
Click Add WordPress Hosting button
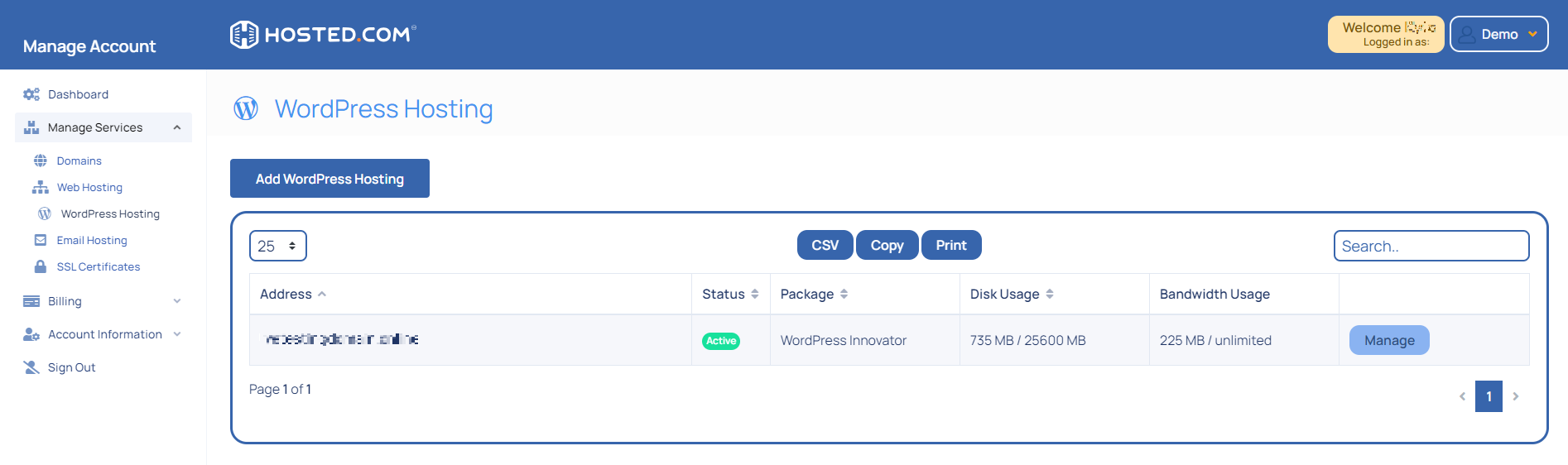[x=329, y=179]
